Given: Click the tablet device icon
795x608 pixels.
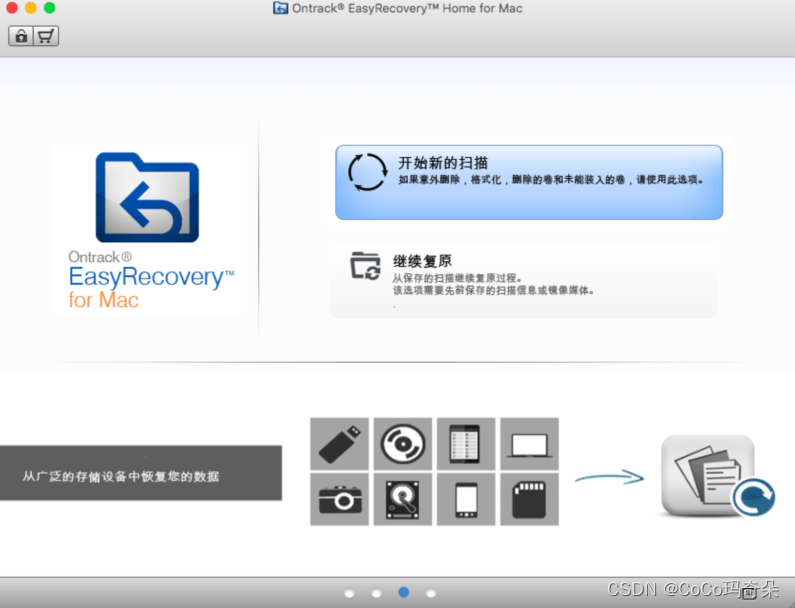Looking at the screenshot, I should 465,444.
